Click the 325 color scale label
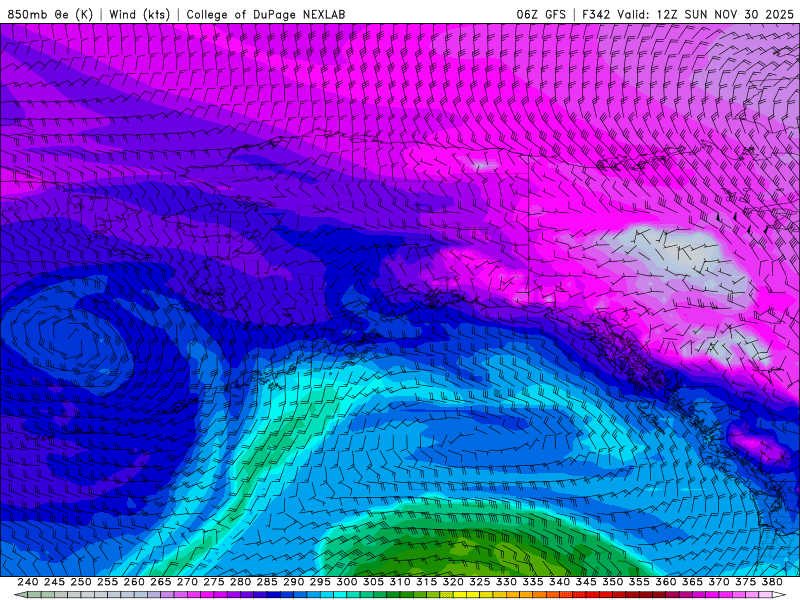800x600 pixels. click(480, 582)
